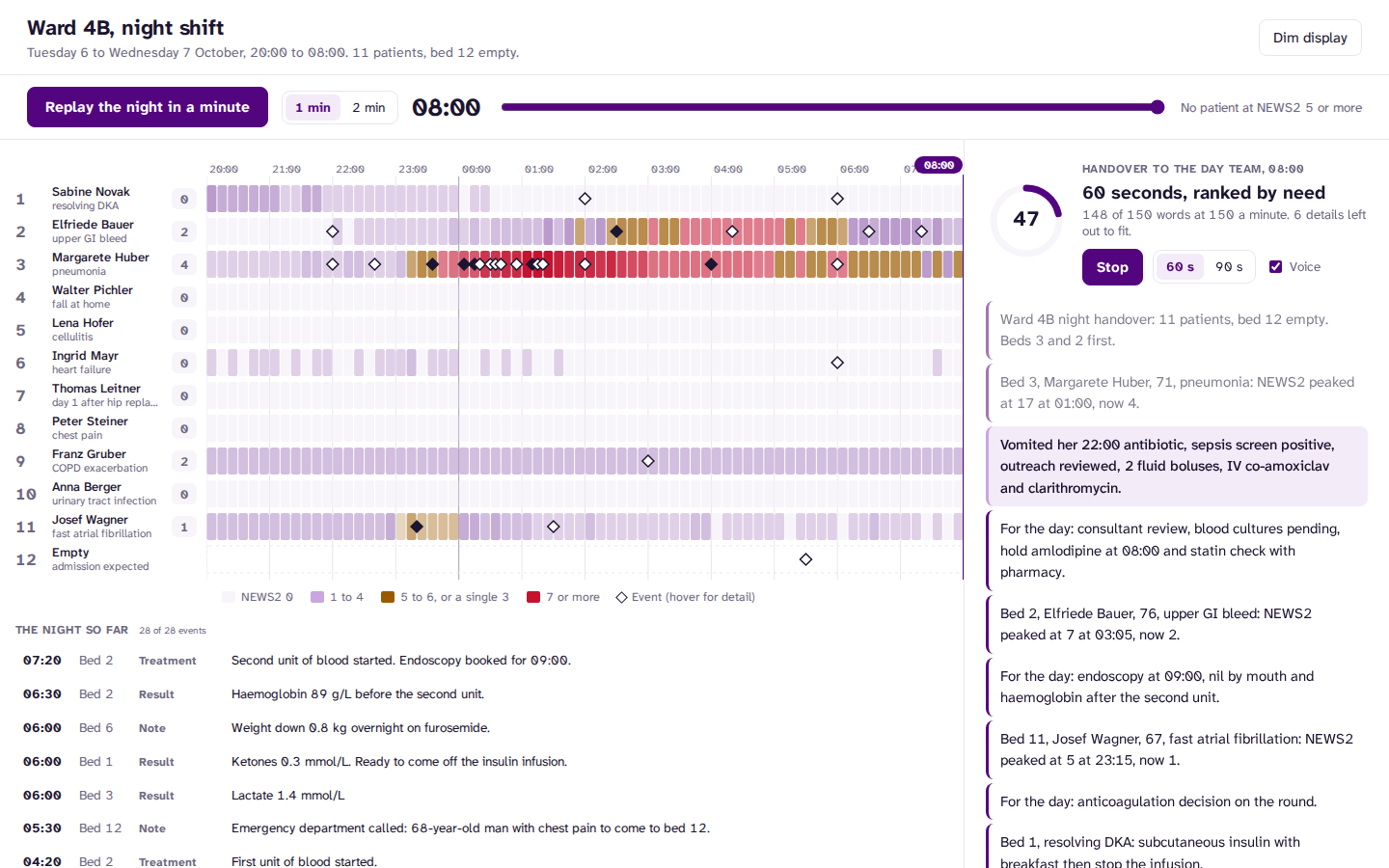Image resolution: width=1389 pixels, height=868 pixels.
Task: Click Margarete Huber's 06:00 event diamond
Action: [x=837, y=264]
